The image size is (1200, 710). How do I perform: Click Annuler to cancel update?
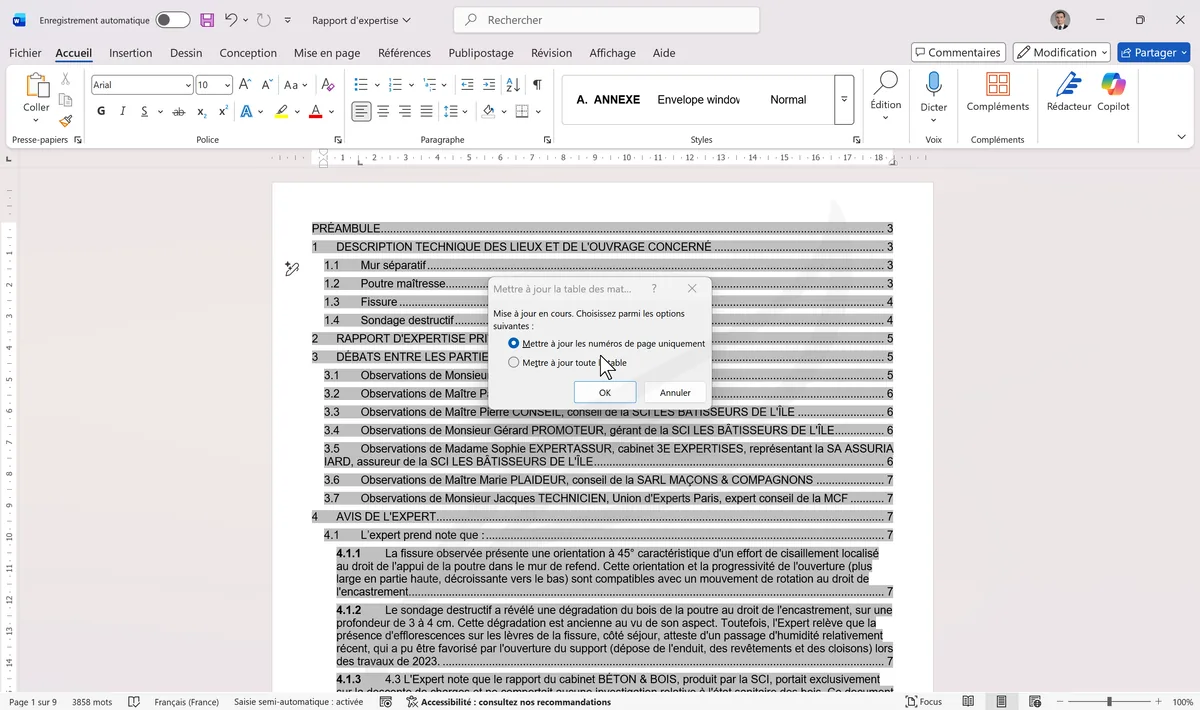(x=675, y=393)
